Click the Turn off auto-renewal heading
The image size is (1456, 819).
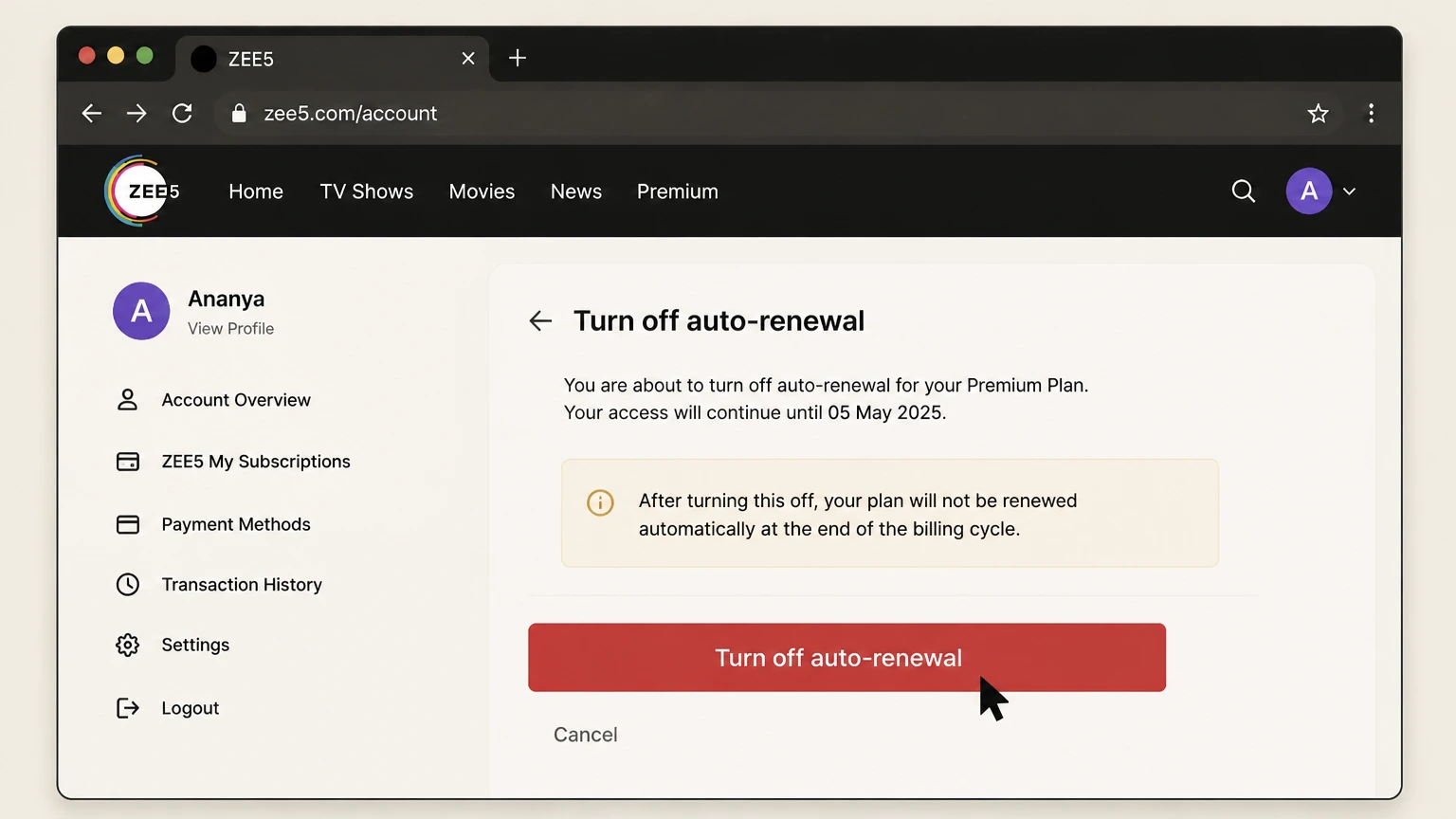719,321
